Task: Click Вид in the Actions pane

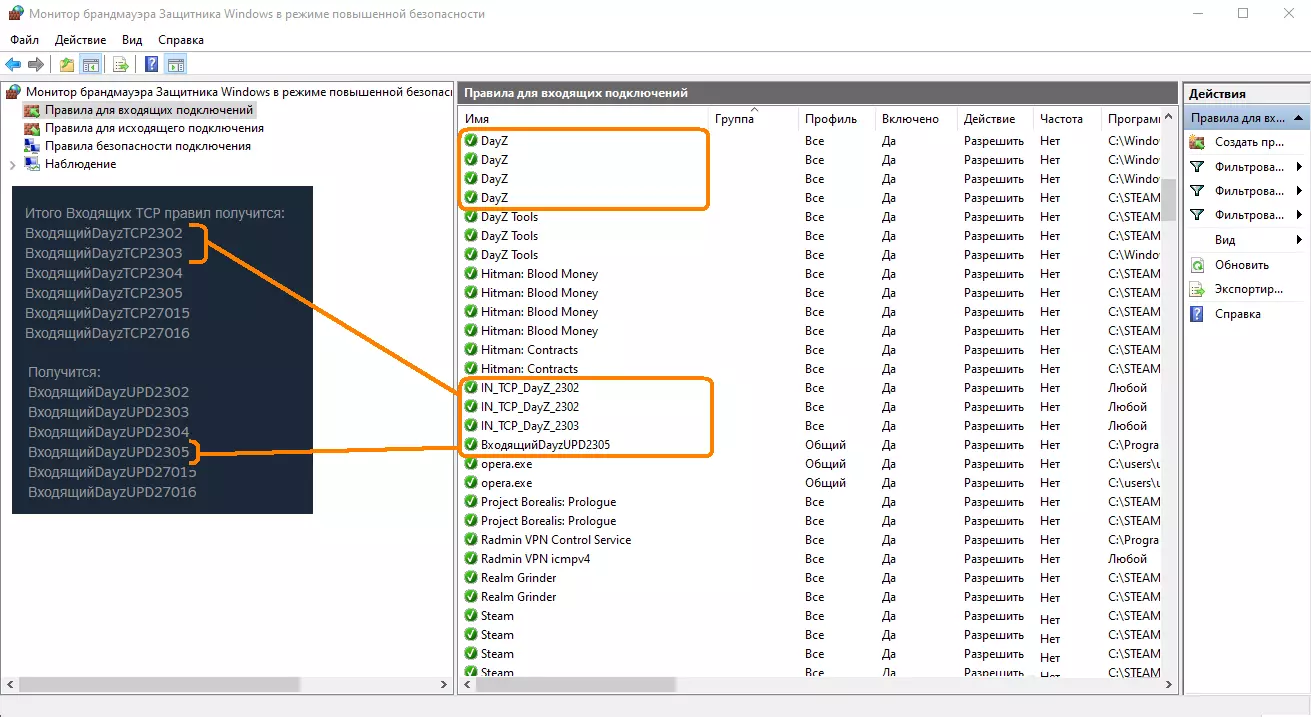Action: point(1225,240)
